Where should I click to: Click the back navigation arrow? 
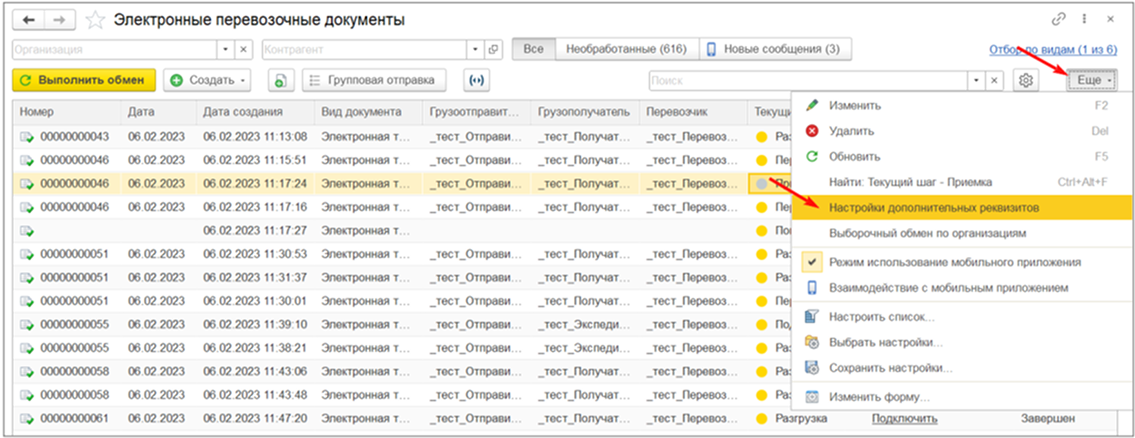[29, 20]
